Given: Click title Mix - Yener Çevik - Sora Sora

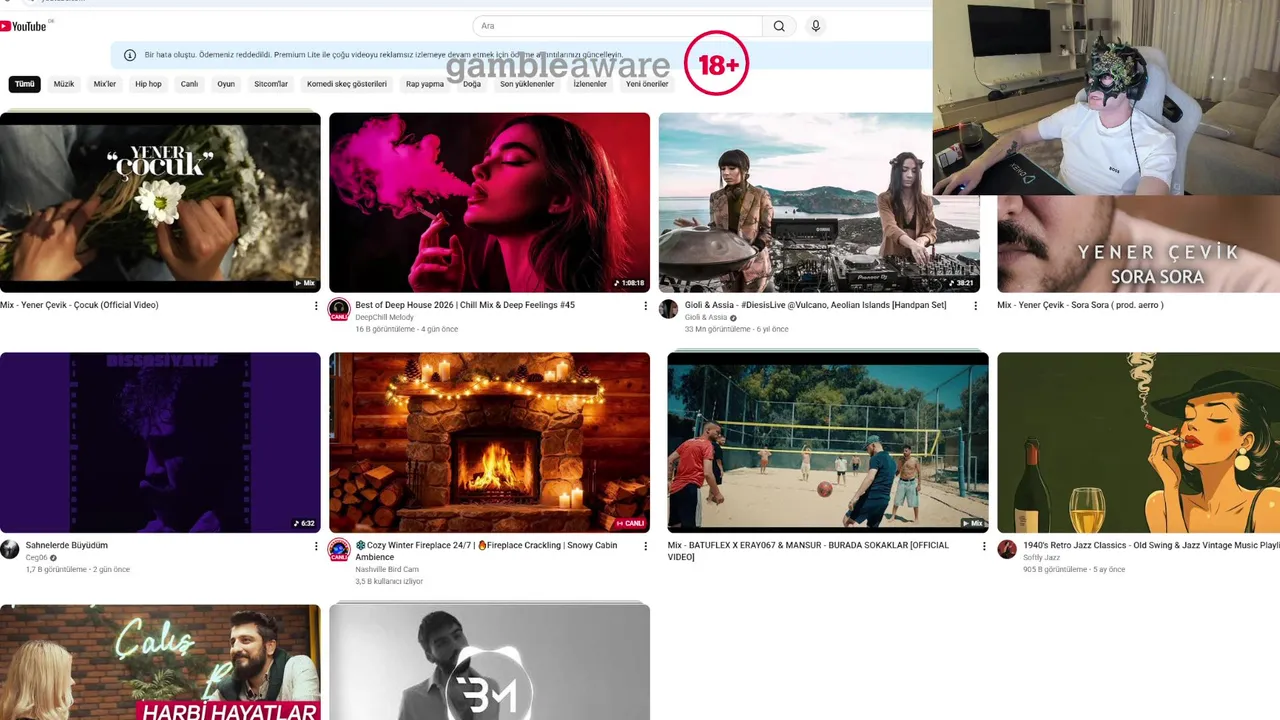Looking at the screenshot, I should coord(1080,305).
